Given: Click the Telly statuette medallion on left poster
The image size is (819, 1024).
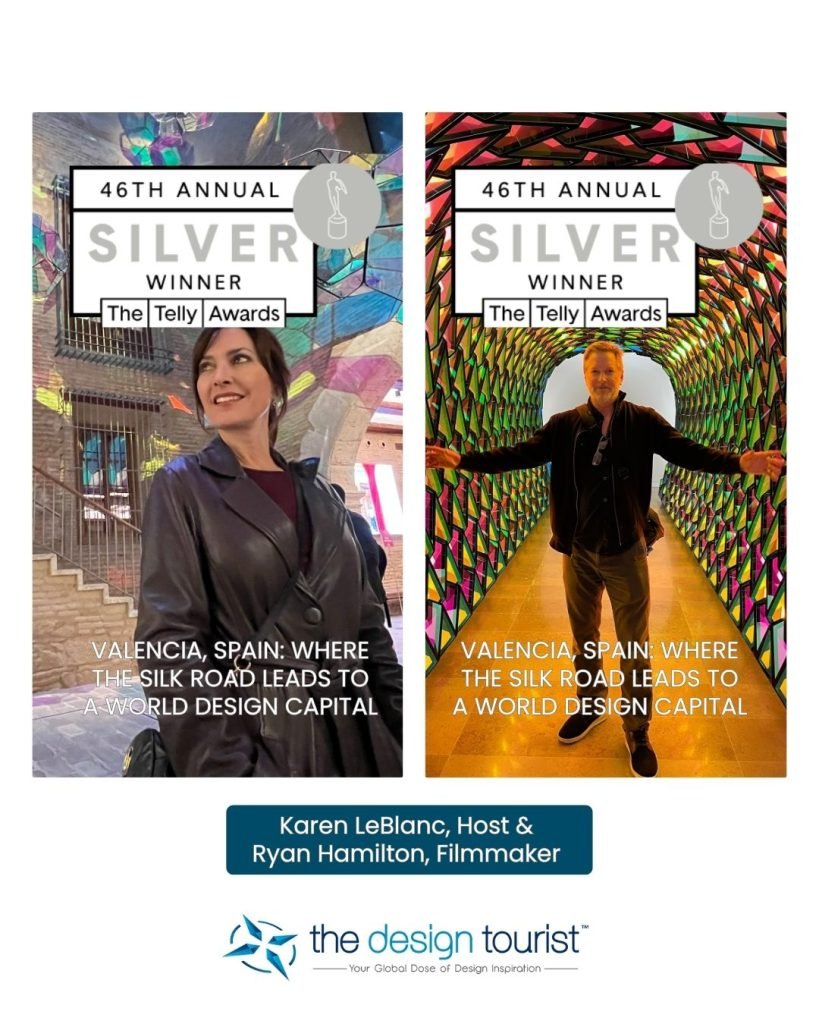Looking at the screenshot, I should (337, 205).
